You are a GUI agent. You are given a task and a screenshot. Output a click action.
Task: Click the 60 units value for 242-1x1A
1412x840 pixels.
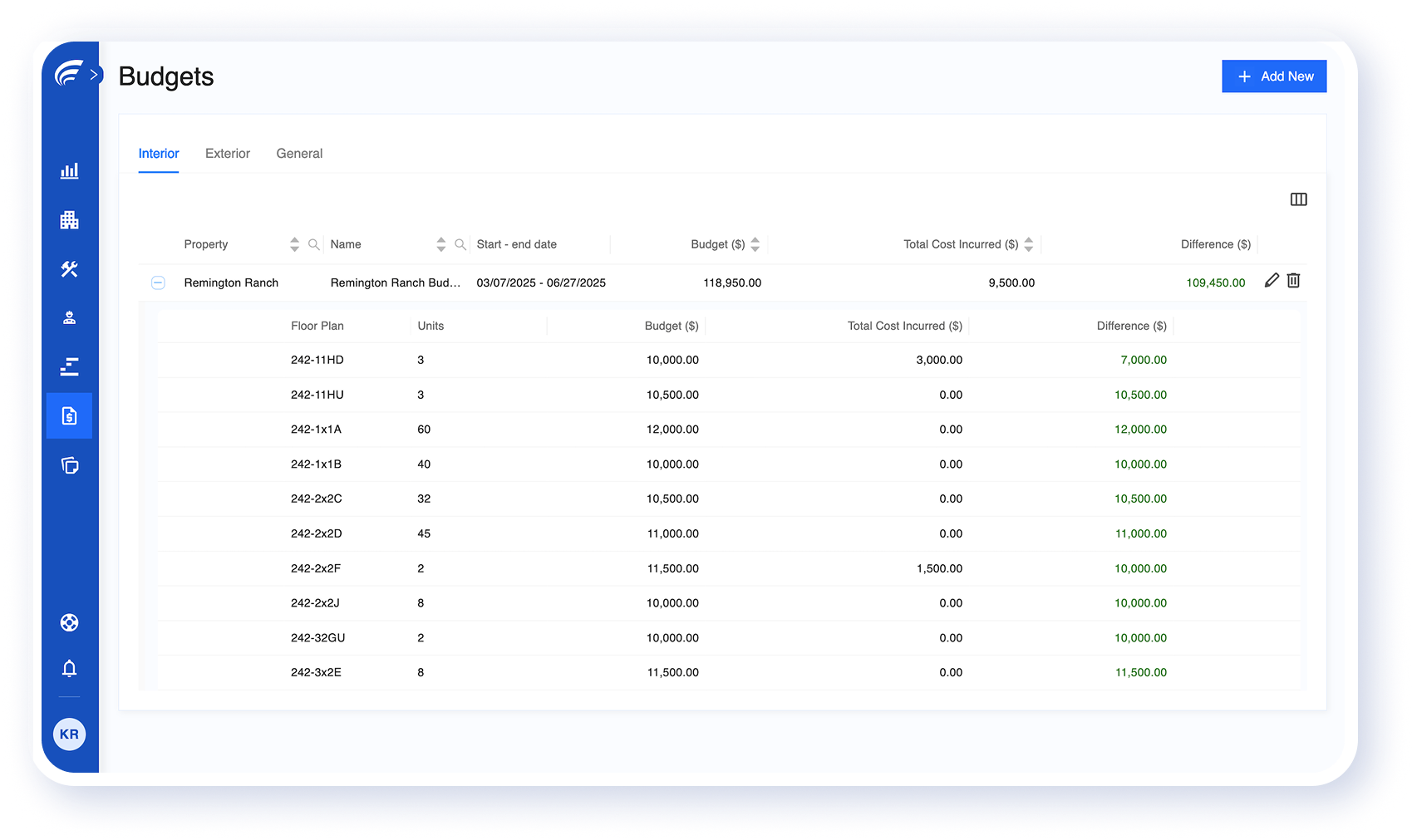tap(424, 430)
